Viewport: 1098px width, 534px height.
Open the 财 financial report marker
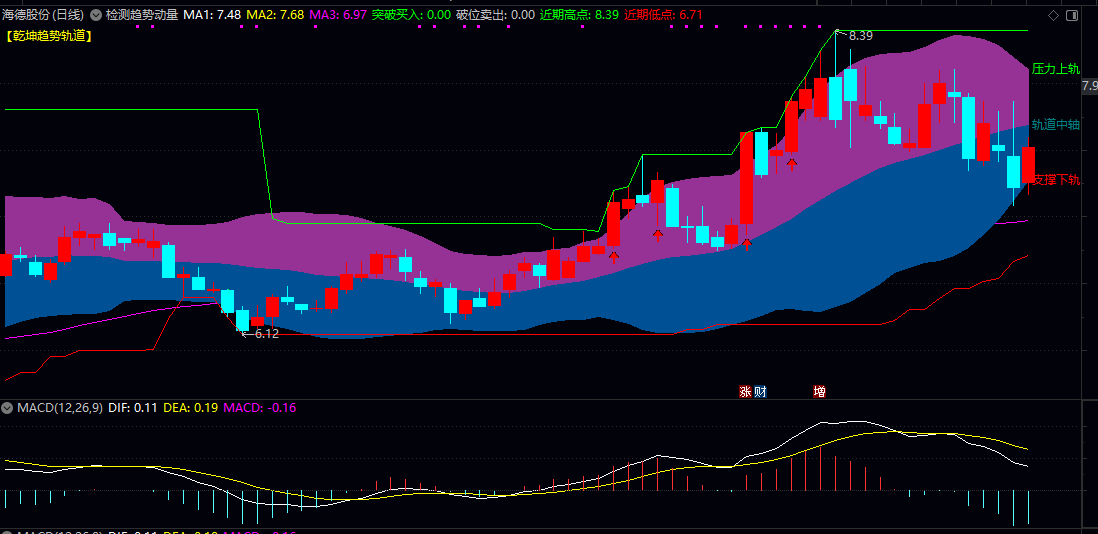(760, 391)
